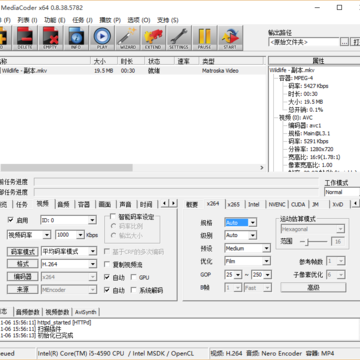Open the 功能 (E) menu

(55, 20)
